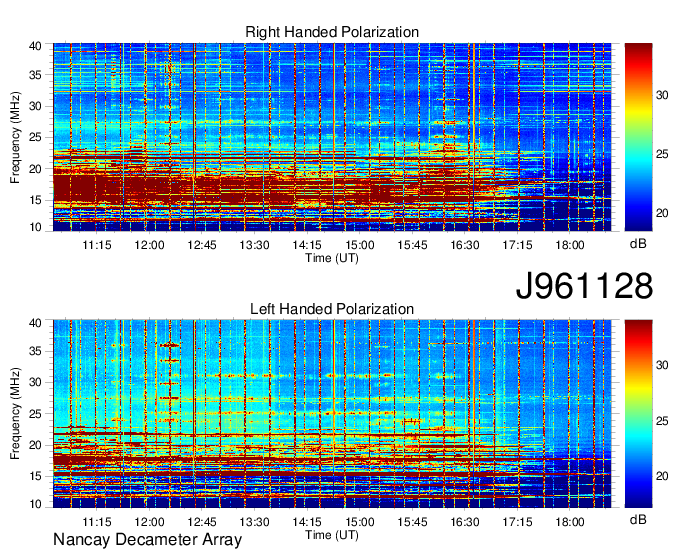Click the 11:15 tick on the bottom plot
The width and height of the screenshot is (680, 552).
click(x=97, y=522)
